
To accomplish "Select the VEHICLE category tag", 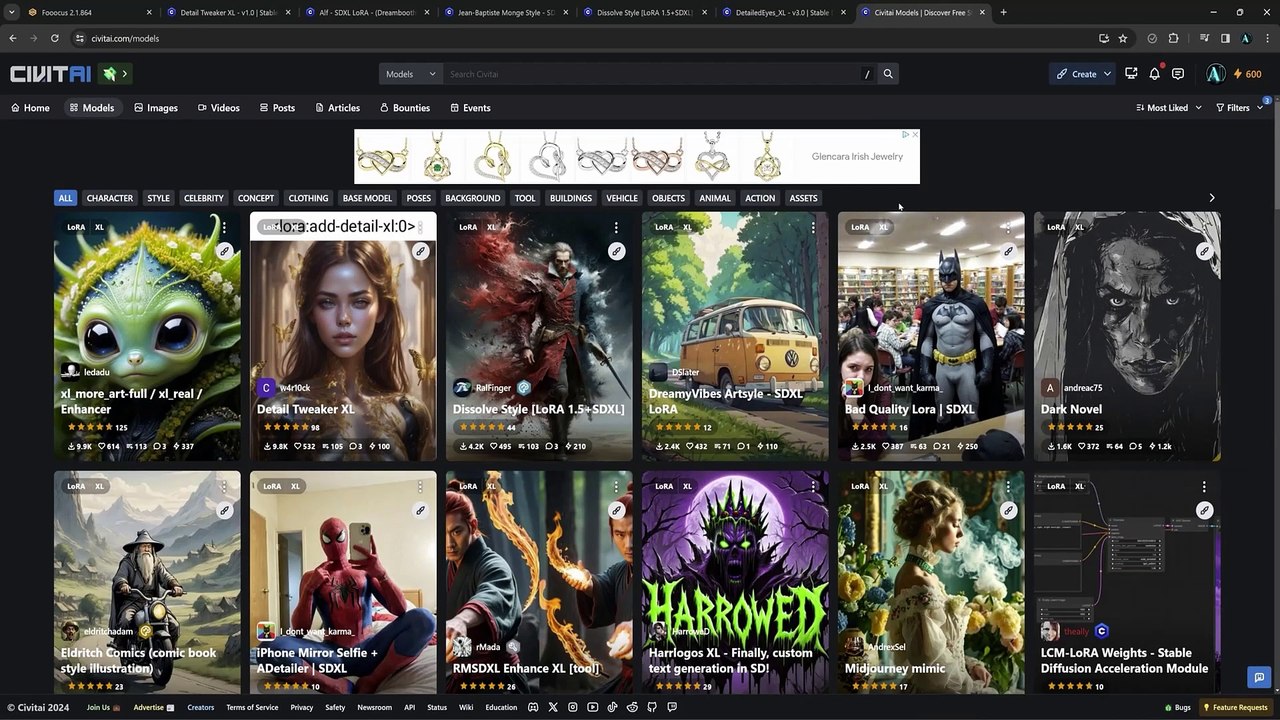I will coord(621,198).
